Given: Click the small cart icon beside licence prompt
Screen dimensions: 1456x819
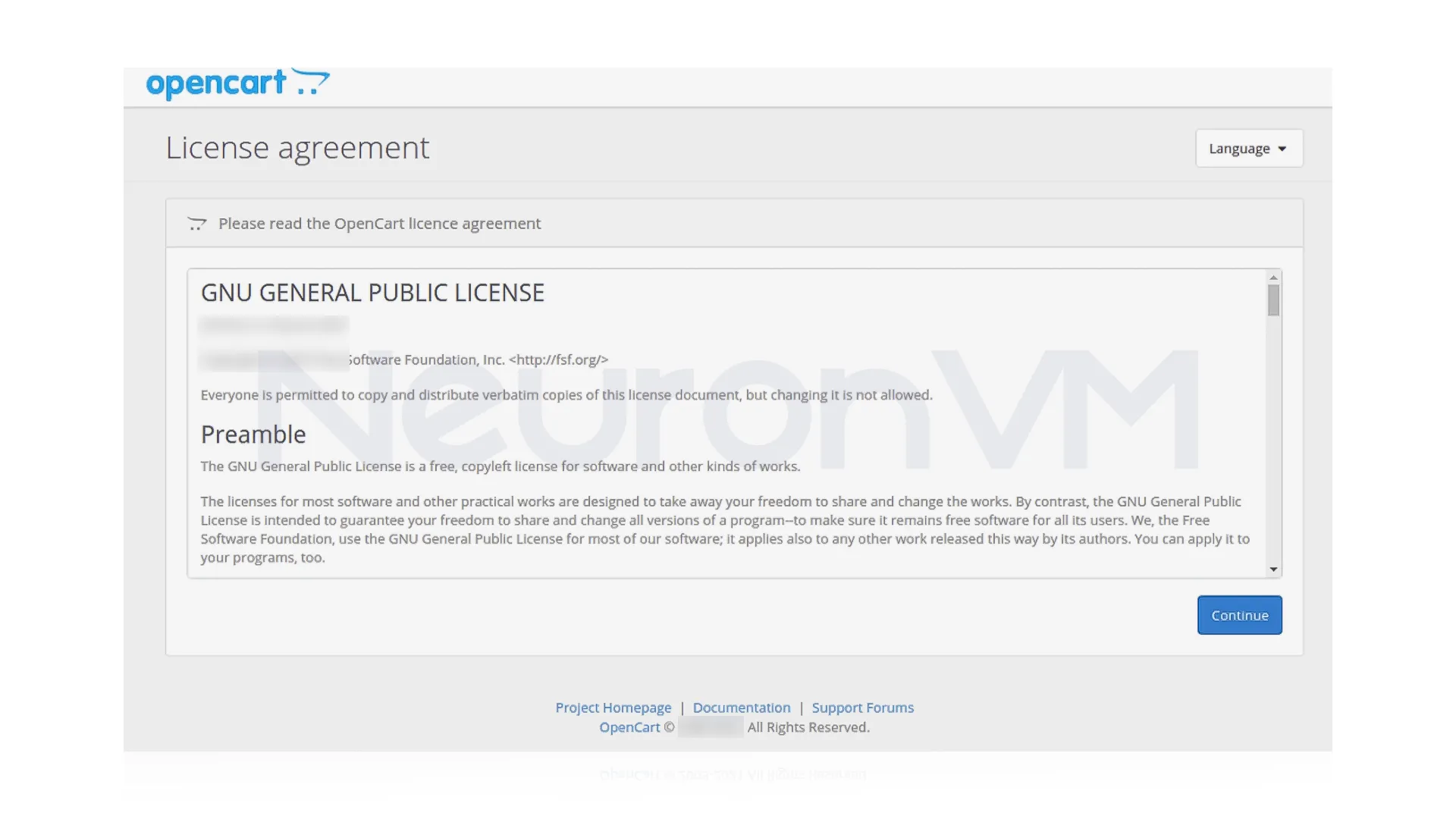Looking at the screenshot, I should coord(197,224).
